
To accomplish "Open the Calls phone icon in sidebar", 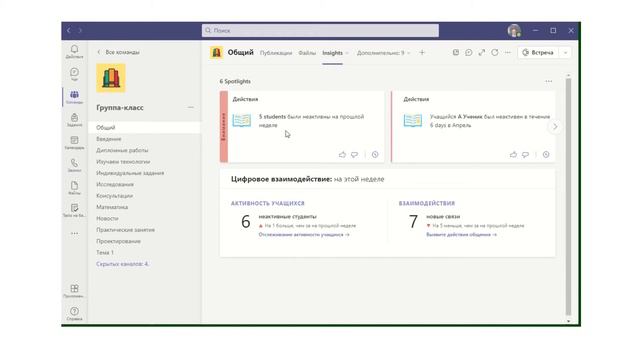I will (74, 165).
